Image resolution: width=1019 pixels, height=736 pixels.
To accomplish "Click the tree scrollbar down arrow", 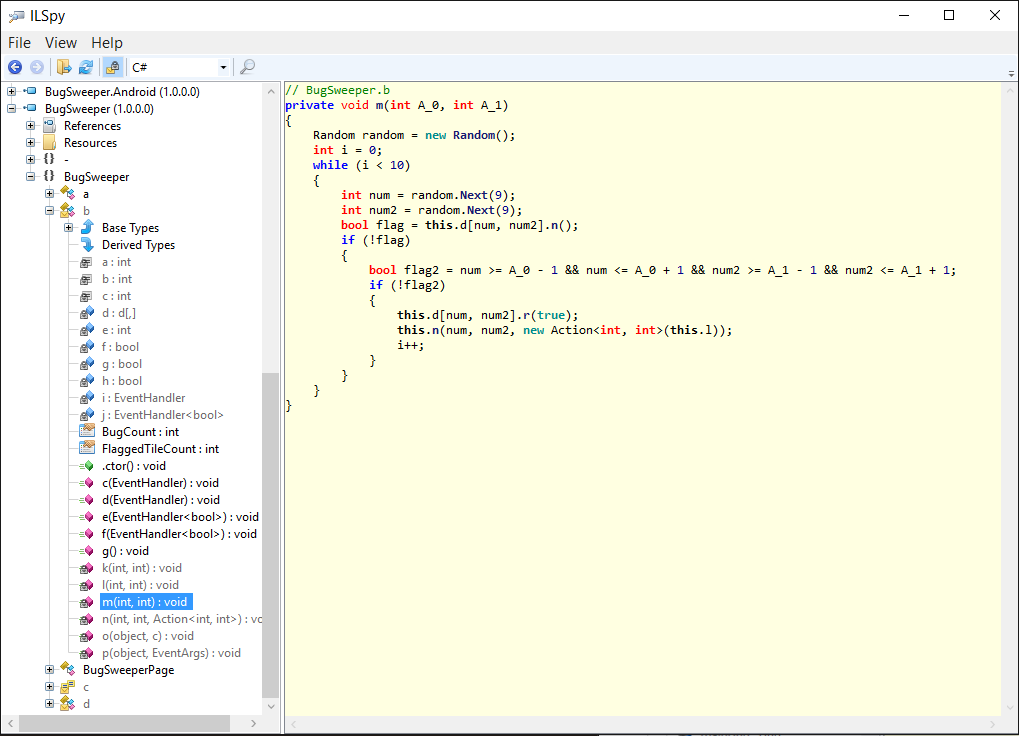I will [271, 706].
